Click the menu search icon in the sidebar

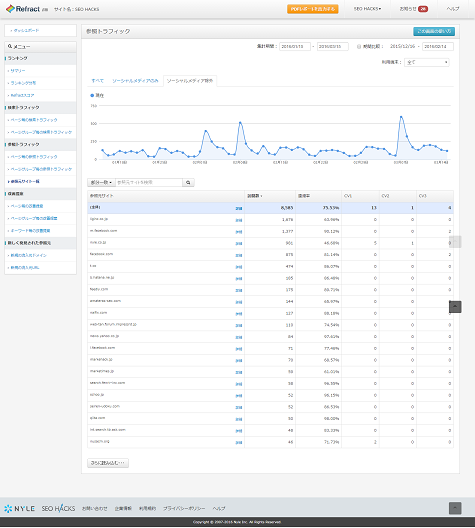[10, 46]
